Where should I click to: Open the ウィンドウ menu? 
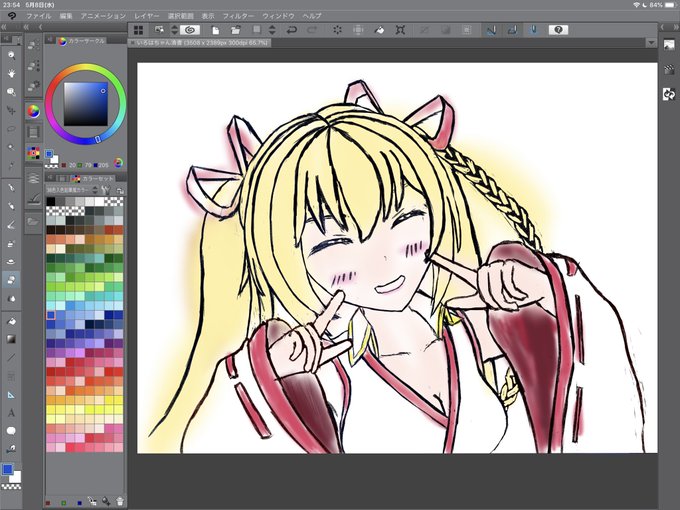(278, 16)
